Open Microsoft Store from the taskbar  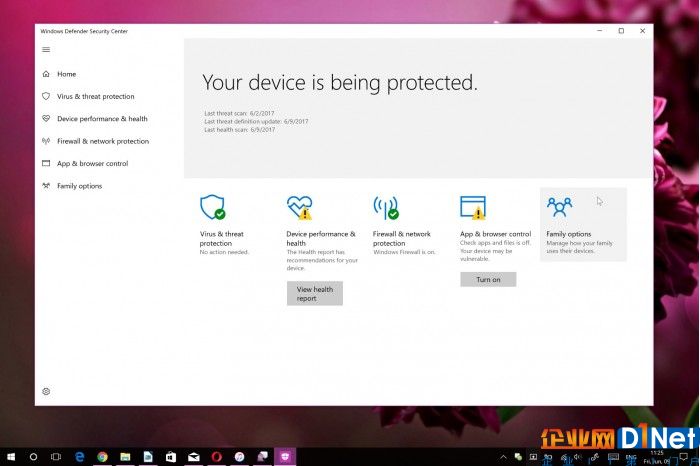pyautogui.click(x=171, y=457)
